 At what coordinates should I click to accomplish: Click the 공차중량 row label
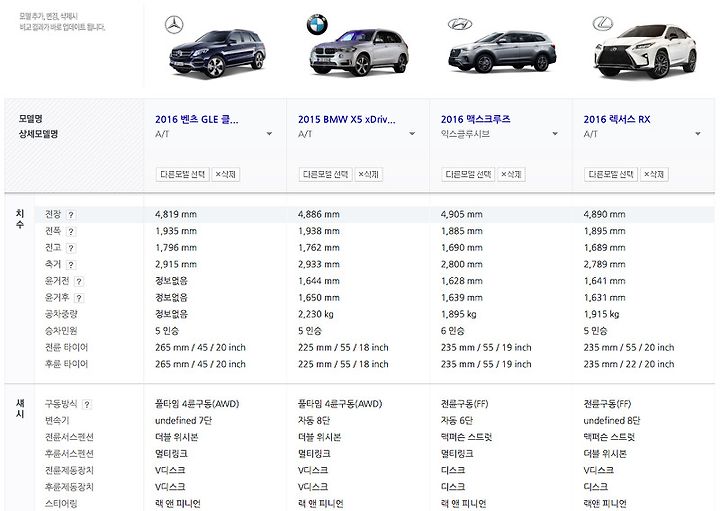[x=61, y=314]
